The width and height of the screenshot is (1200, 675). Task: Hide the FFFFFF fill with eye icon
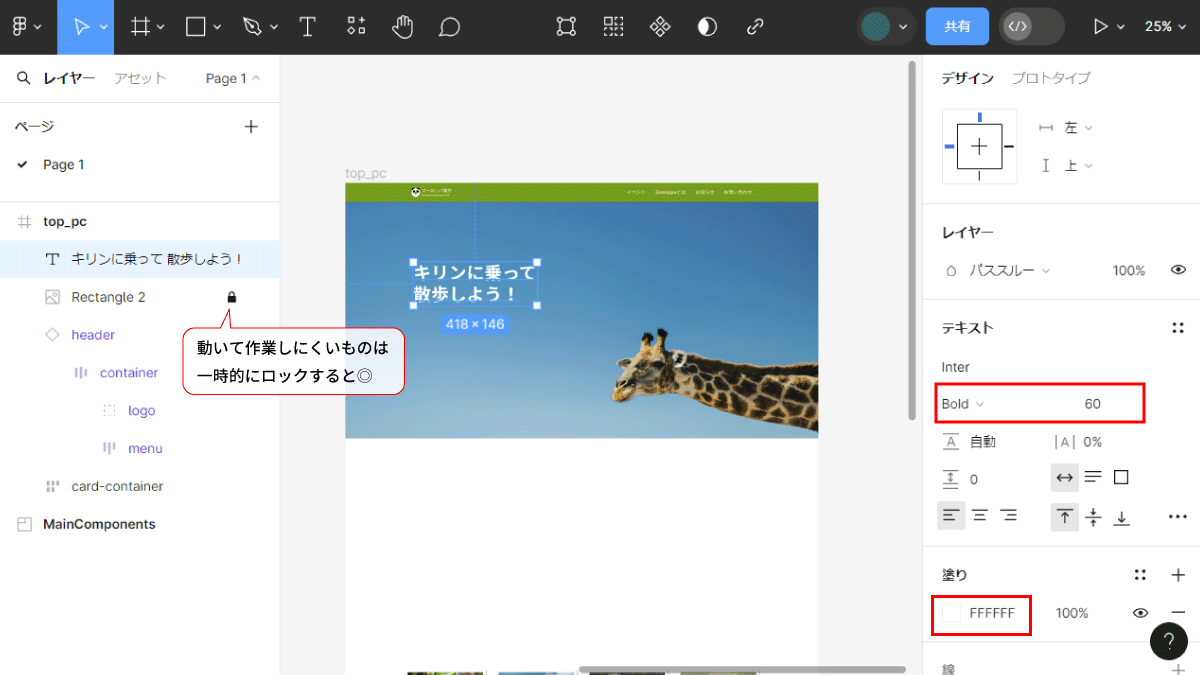1140,613
